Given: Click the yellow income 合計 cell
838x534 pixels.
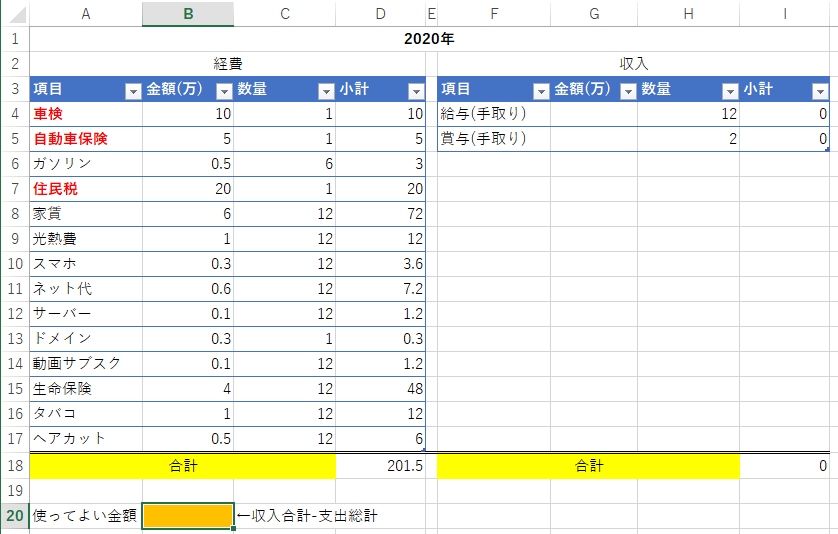Looking at the screenshot, I should coord(588,466).
